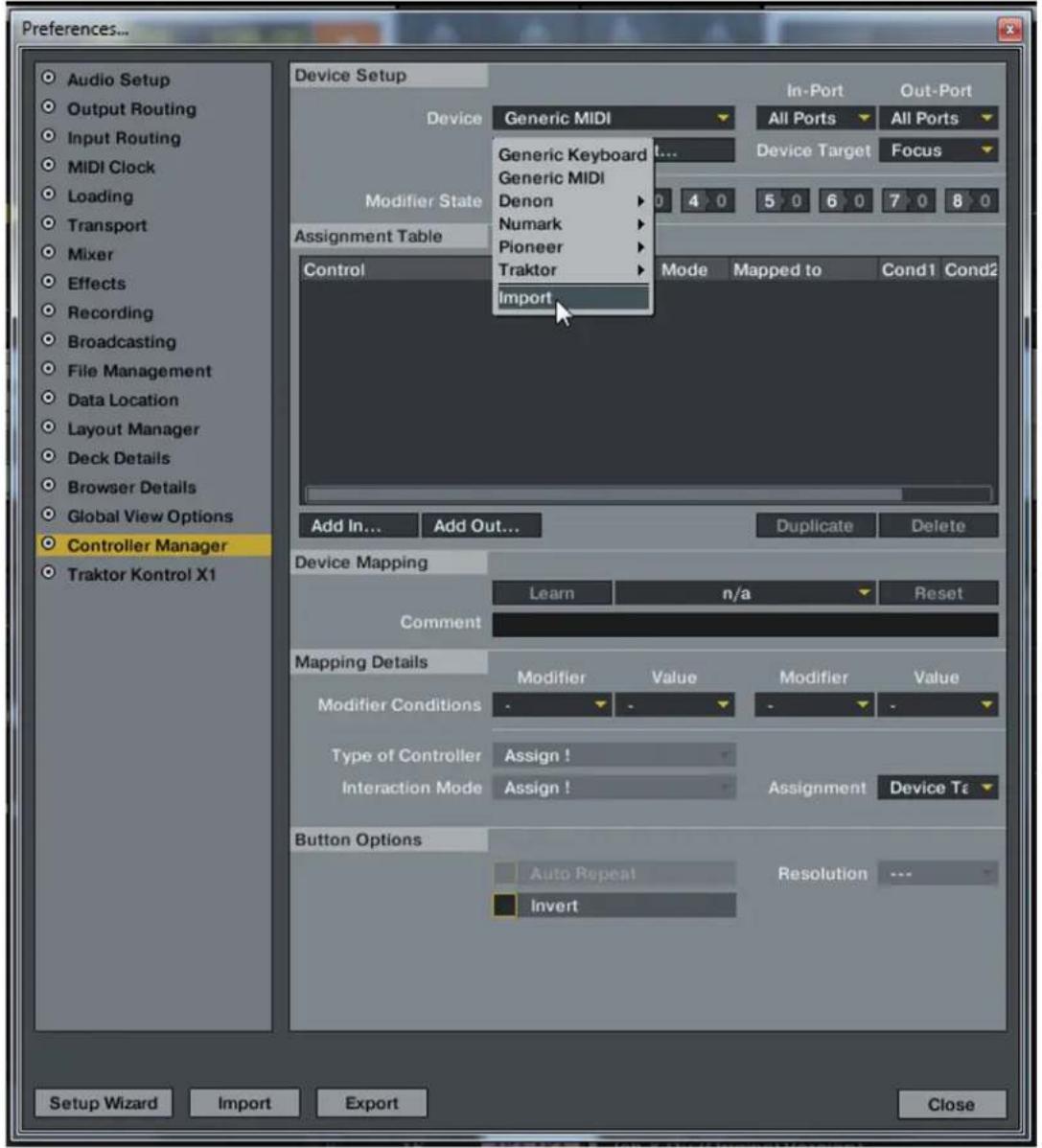Image resolution: width=1042 pixels, height=1148 pixels.
Task: Open first Value condition dropdown
Action: (675, 704)
